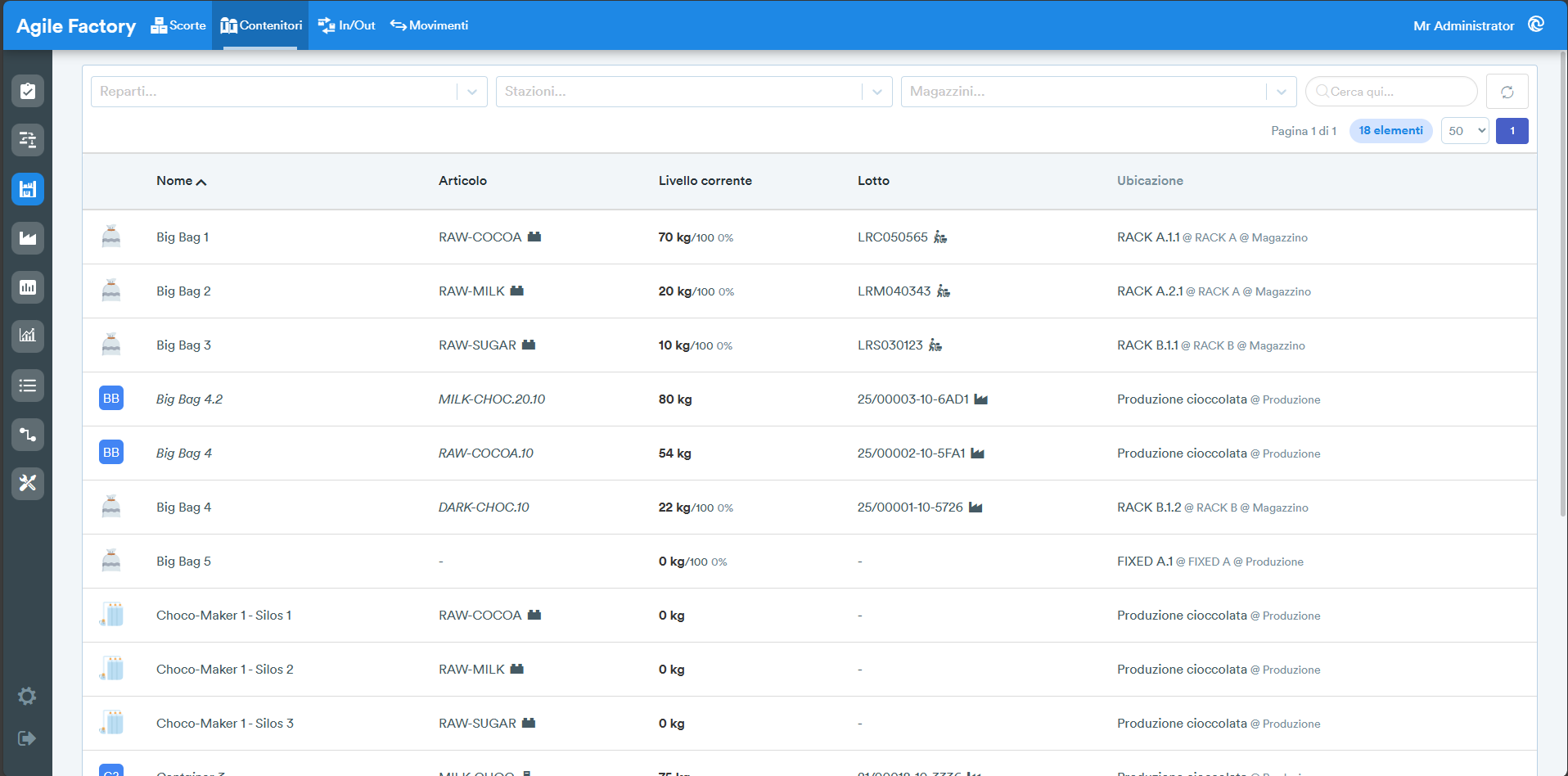The image size is (1568, 776).
Task: Open the Movimenti tab
Action: pyautogui.click(x=429, y=25)
